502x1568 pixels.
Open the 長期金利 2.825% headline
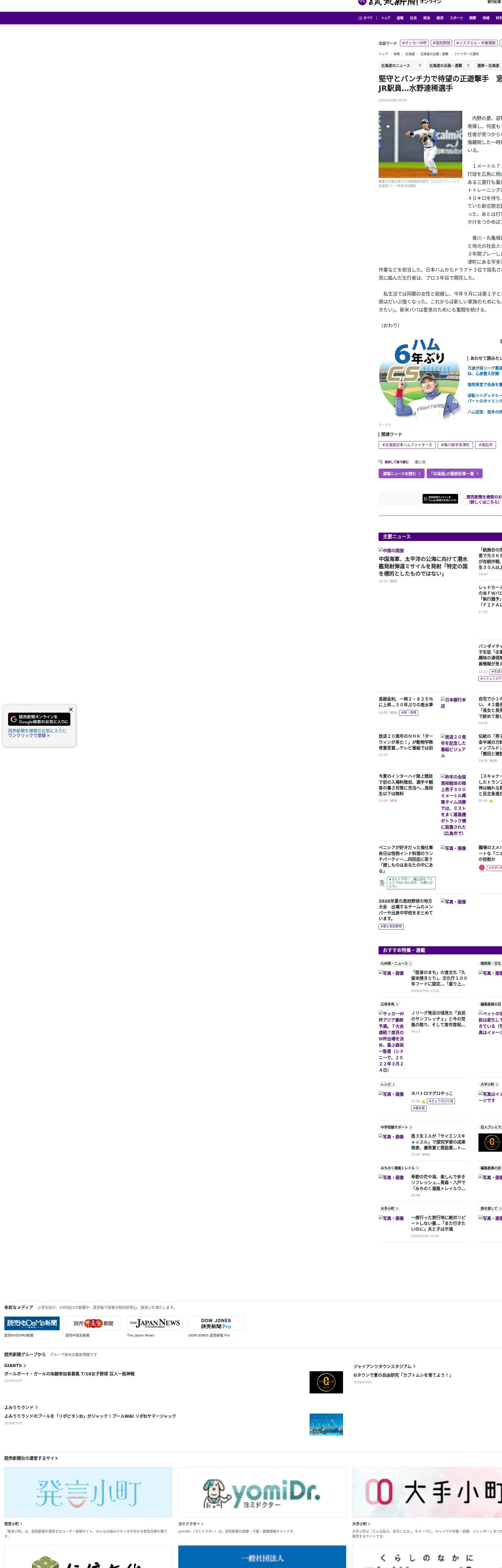[406, 702]
